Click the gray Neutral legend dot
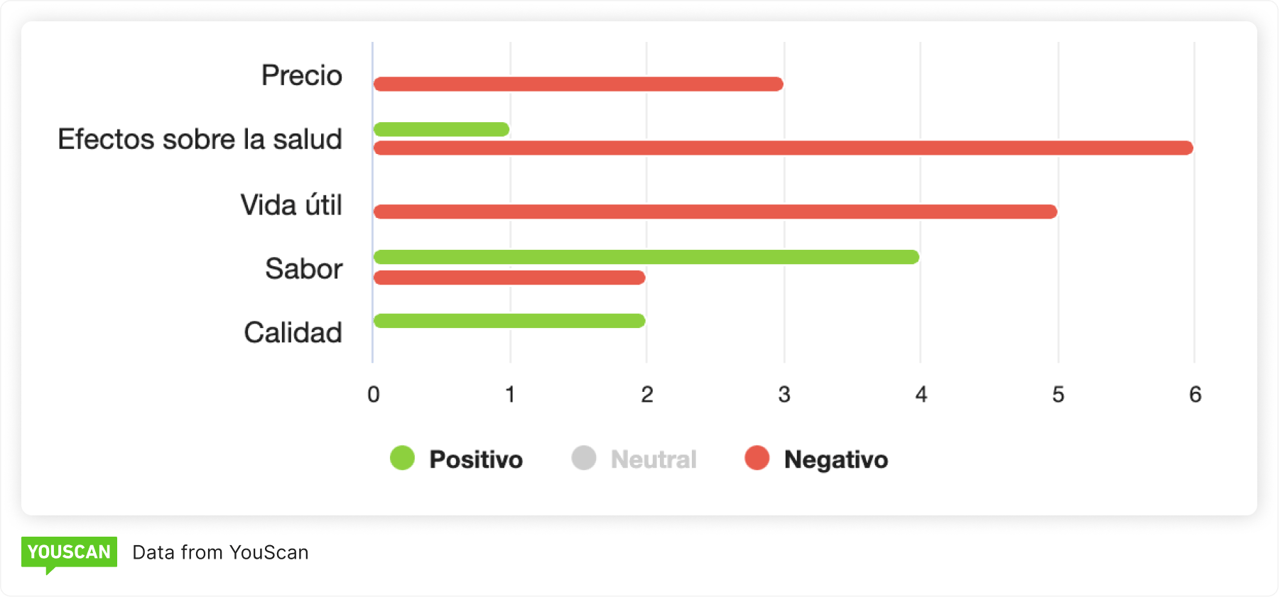The image size is (1280, 597). click(583, 459)
